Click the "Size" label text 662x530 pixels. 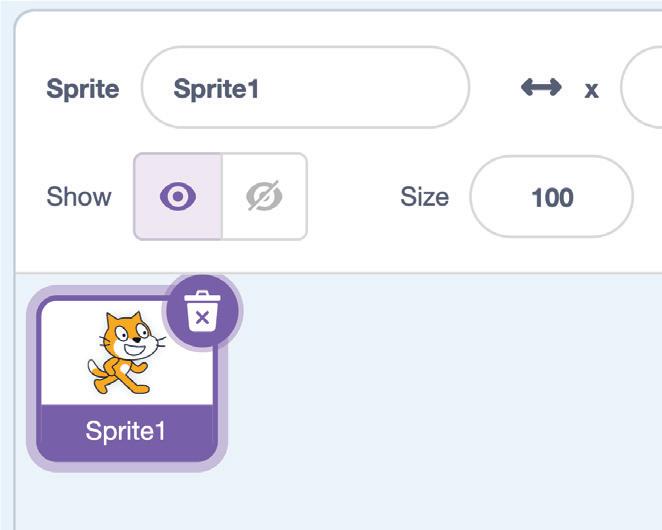424,197
